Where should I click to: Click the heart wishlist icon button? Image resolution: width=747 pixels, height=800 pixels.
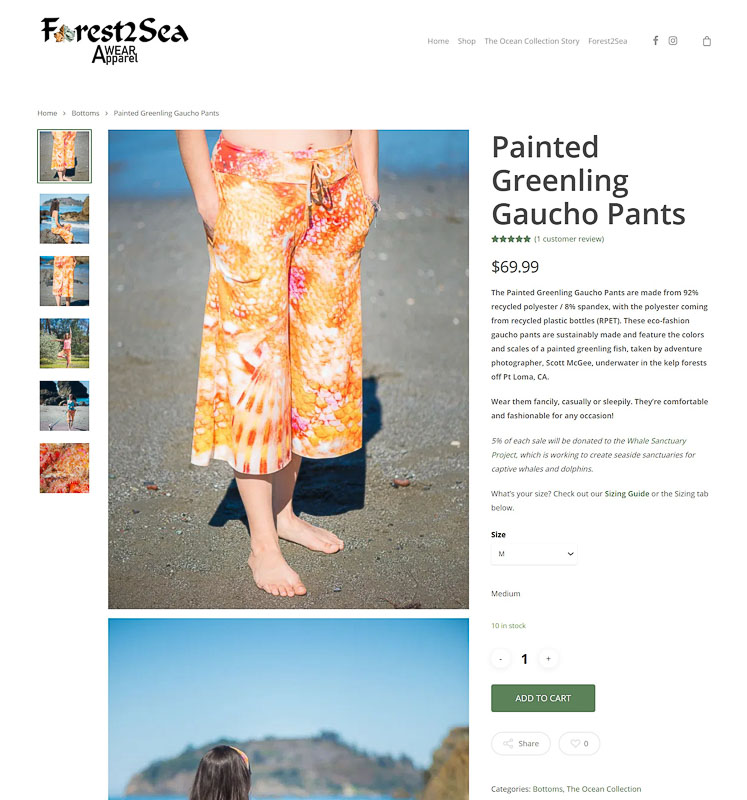pos(579,743)
